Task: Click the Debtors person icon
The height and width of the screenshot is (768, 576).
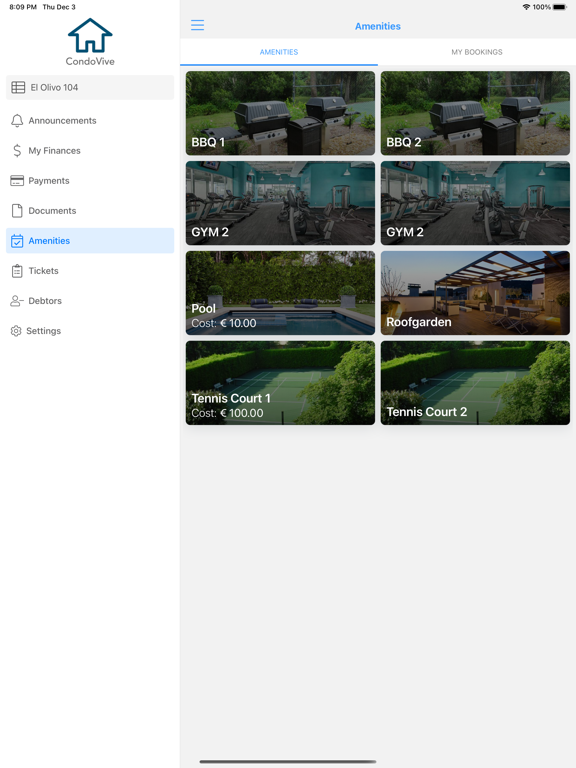Action: [x=17, y=301]
